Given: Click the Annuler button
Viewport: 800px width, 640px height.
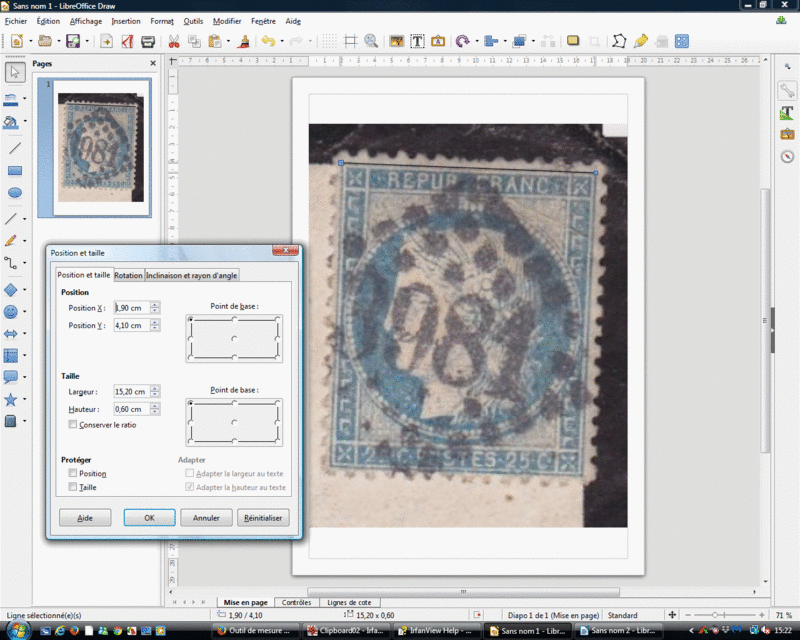Looking at the screenshot, I should 206,518.
